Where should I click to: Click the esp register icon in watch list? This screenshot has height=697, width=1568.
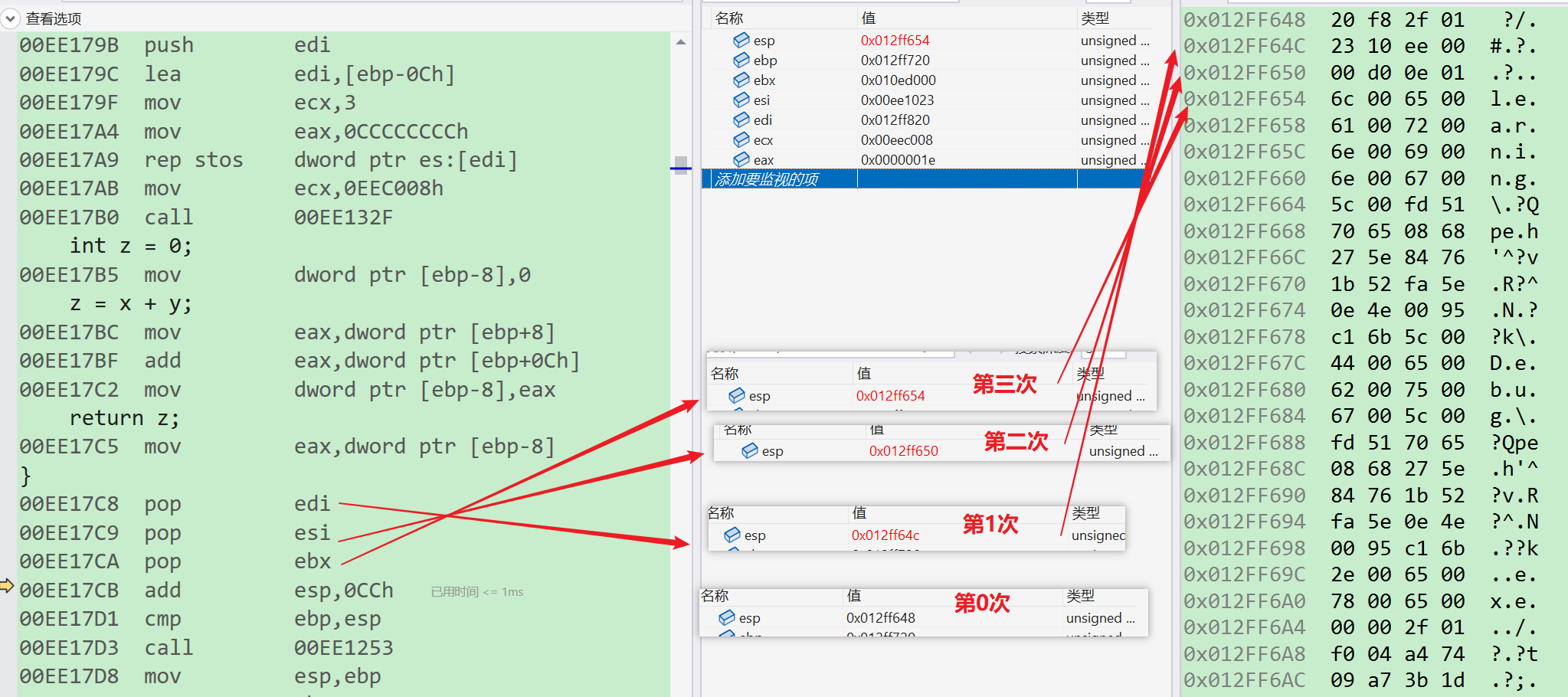click(741, 40)
